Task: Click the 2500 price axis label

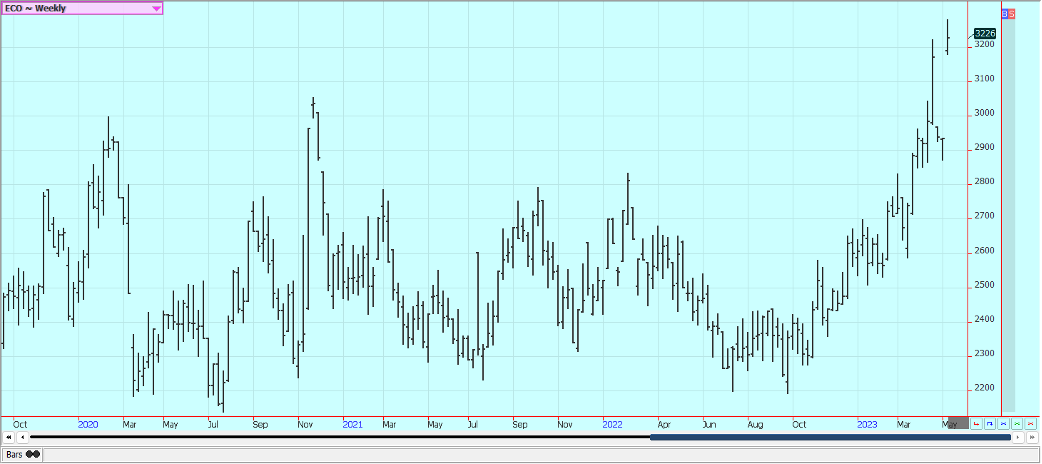Action: (x=984, y=285)
